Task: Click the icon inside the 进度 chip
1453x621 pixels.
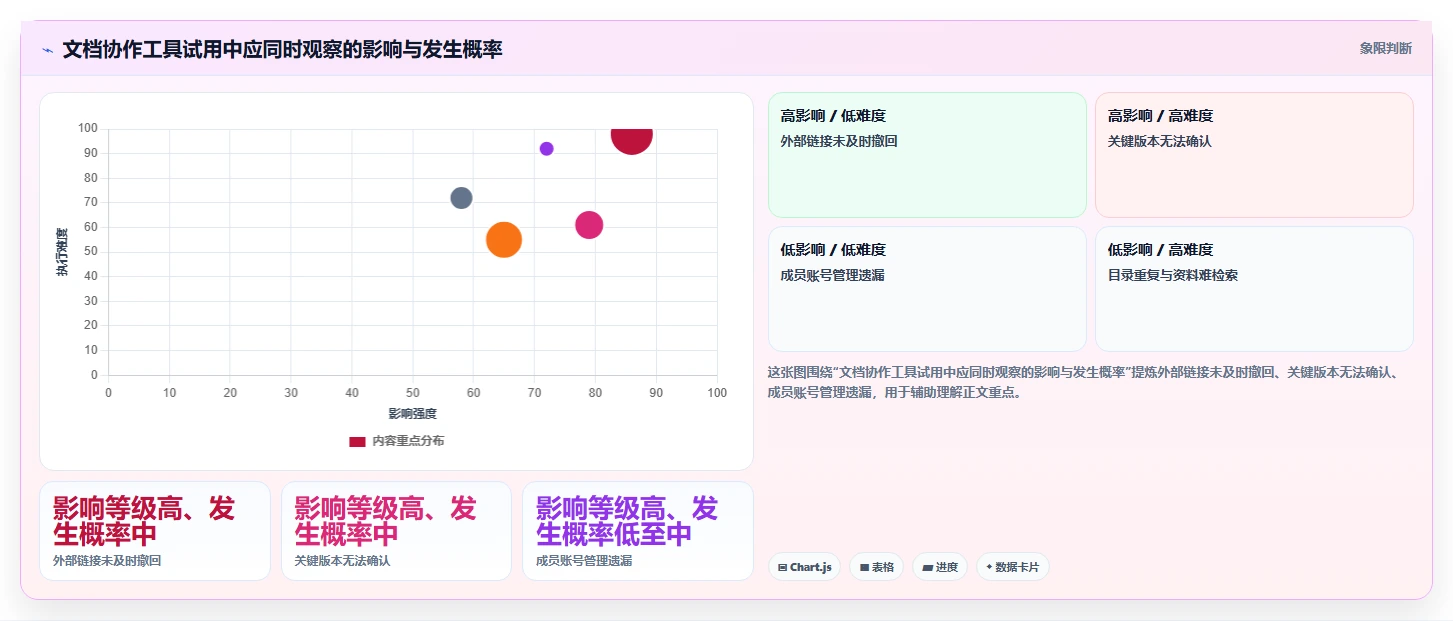Action: (x=927, y=567)
